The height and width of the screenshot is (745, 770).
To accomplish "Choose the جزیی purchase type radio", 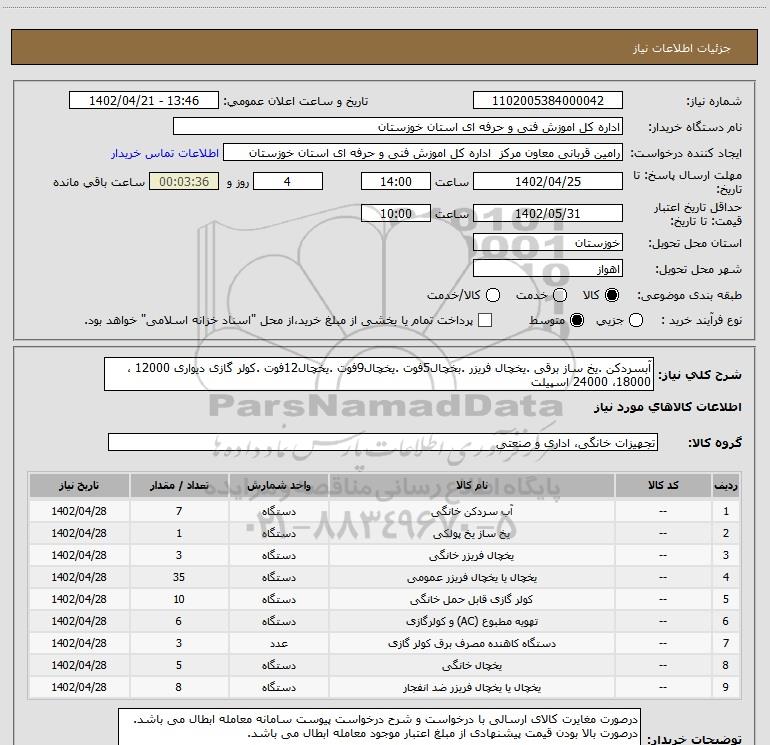I will pyautogui.click(x=636, y=320).
